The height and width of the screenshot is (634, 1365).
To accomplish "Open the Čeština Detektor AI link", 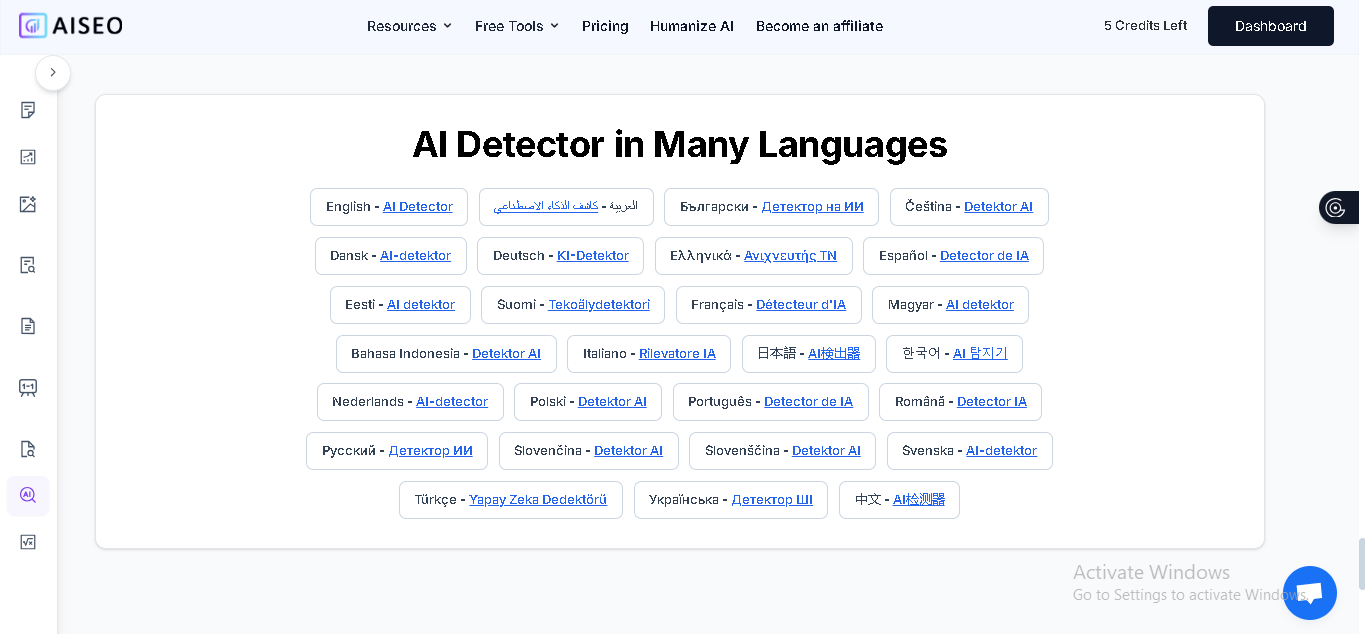I will pos(998,207).
